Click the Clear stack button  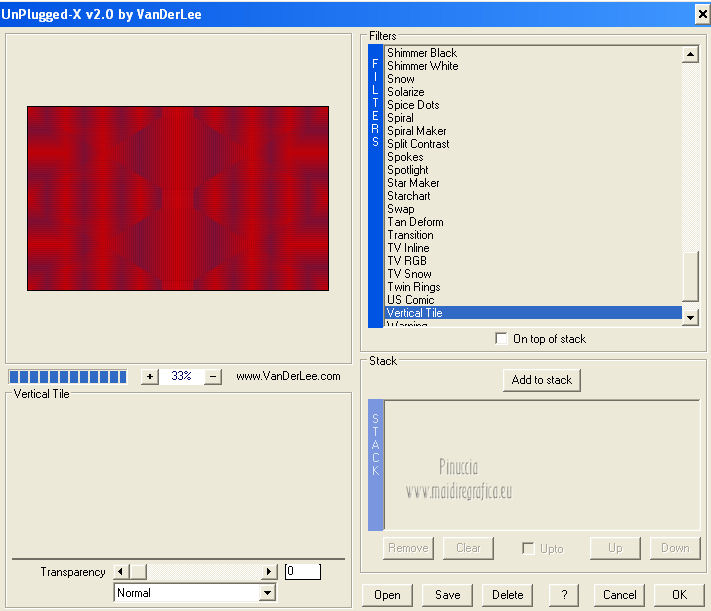click(x=468, y=548)
